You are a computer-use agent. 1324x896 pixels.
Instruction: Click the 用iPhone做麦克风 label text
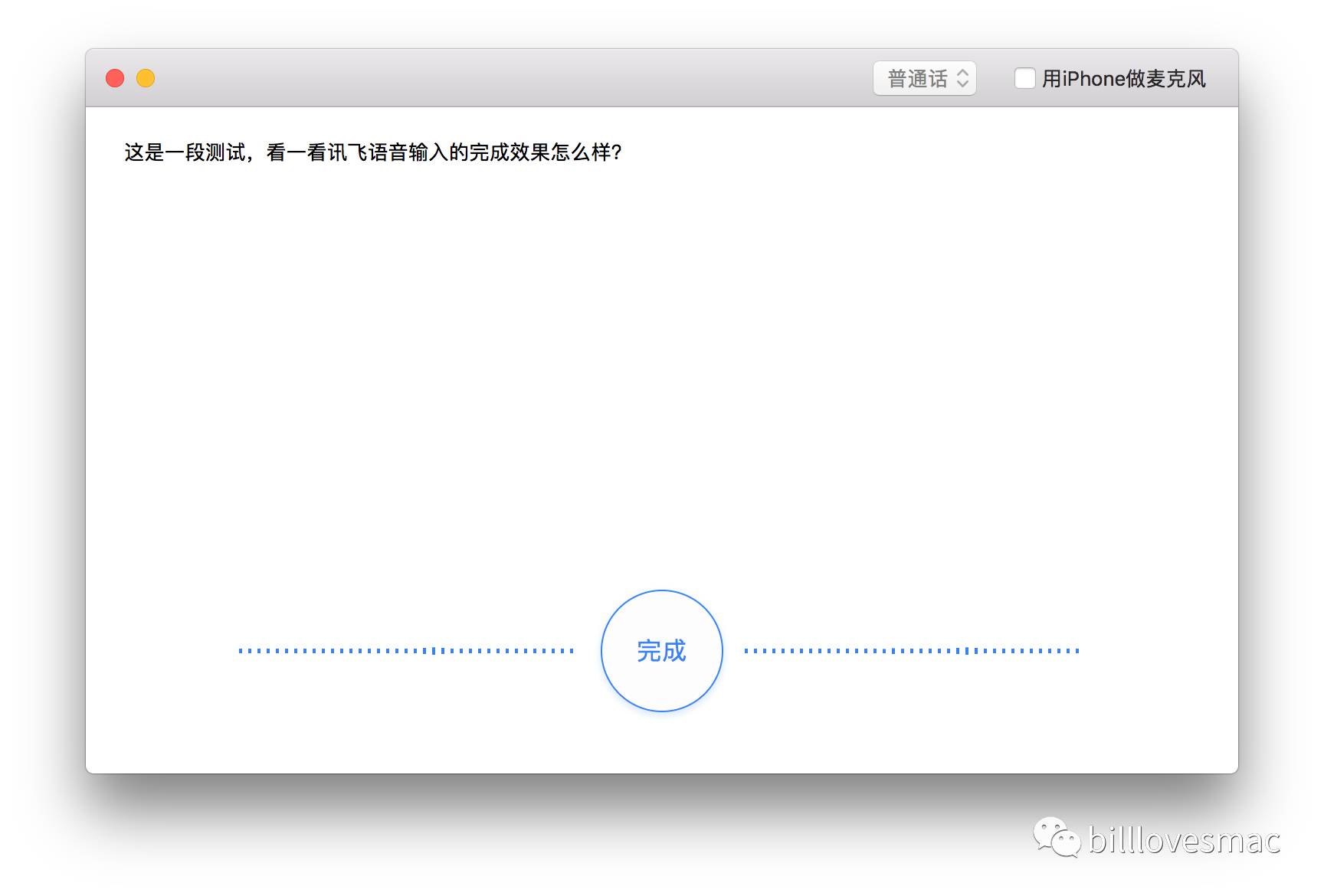click(x=1124, y=78)
